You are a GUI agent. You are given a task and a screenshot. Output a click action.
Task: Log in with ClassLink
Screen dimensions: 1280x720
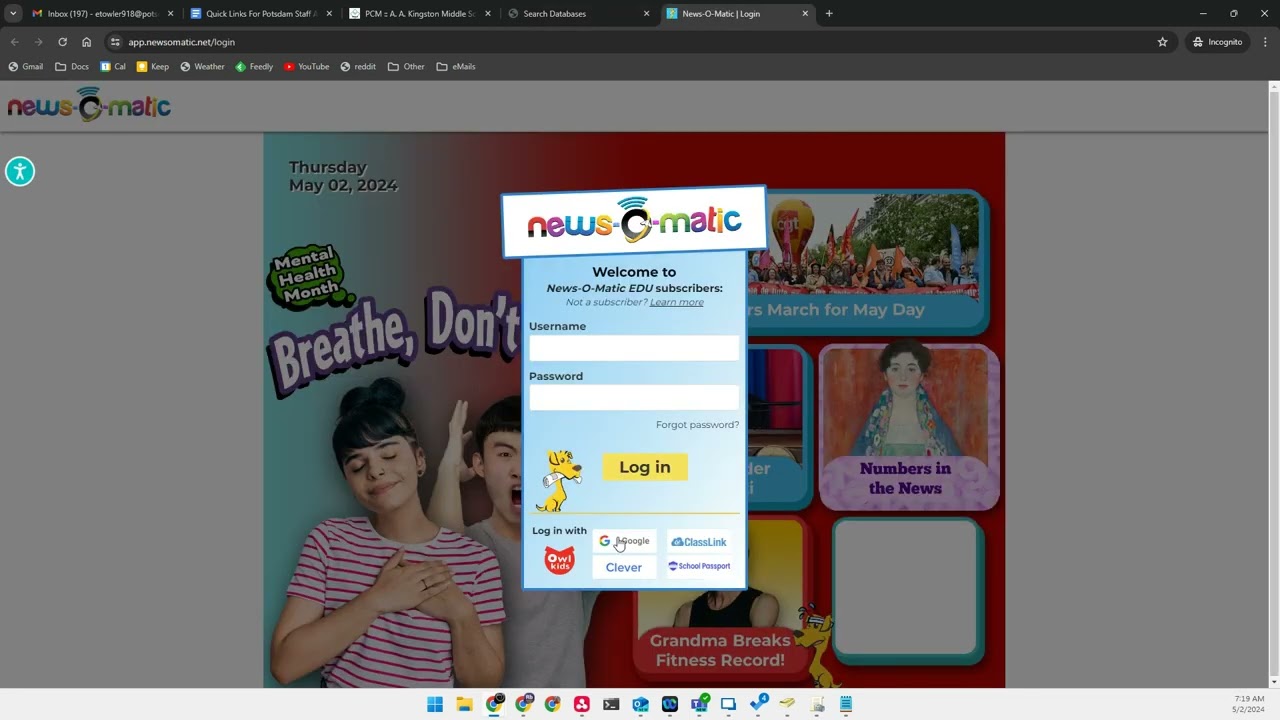point(699,542)
